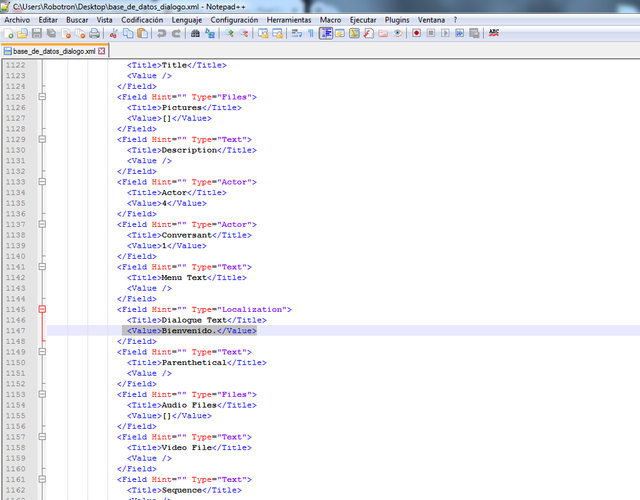Run the ABC spell check icon
640x500 pixels.
coord(493,33)
